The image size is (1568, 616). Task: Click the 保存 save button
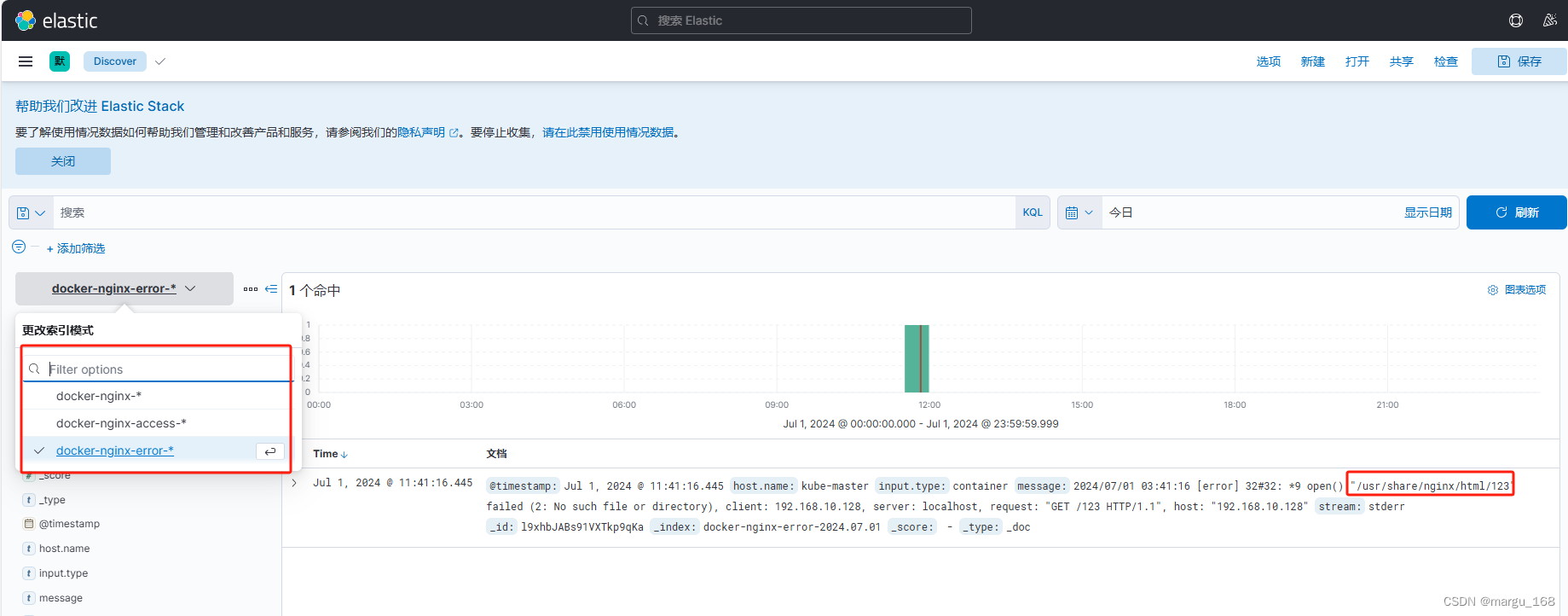click(x=1519, y=61)
